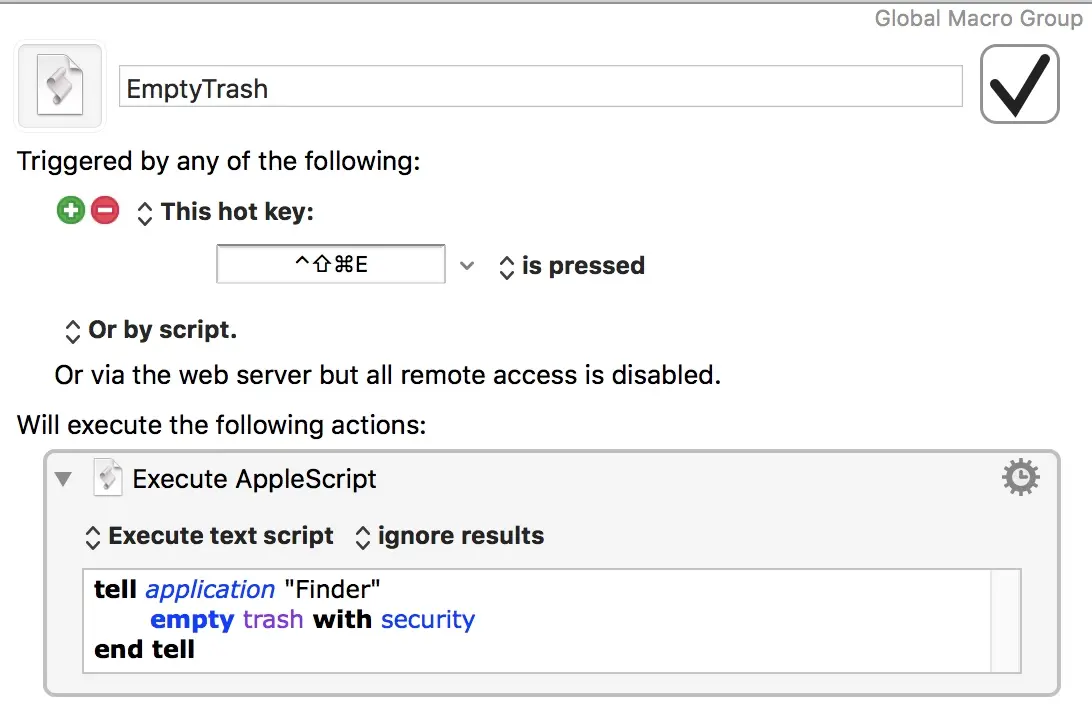
Task: Collapse the Execute AppleScript action
Action: point(64,479)
